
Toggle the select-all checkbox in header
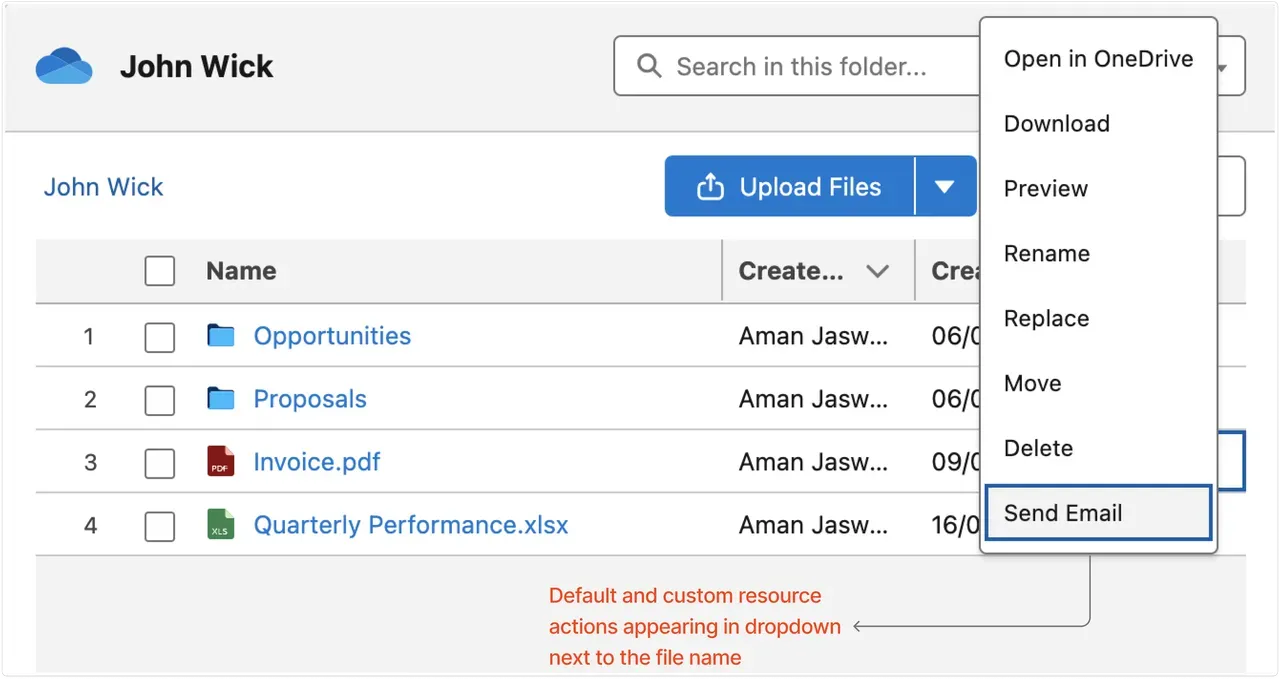click(x=160, y=271)
